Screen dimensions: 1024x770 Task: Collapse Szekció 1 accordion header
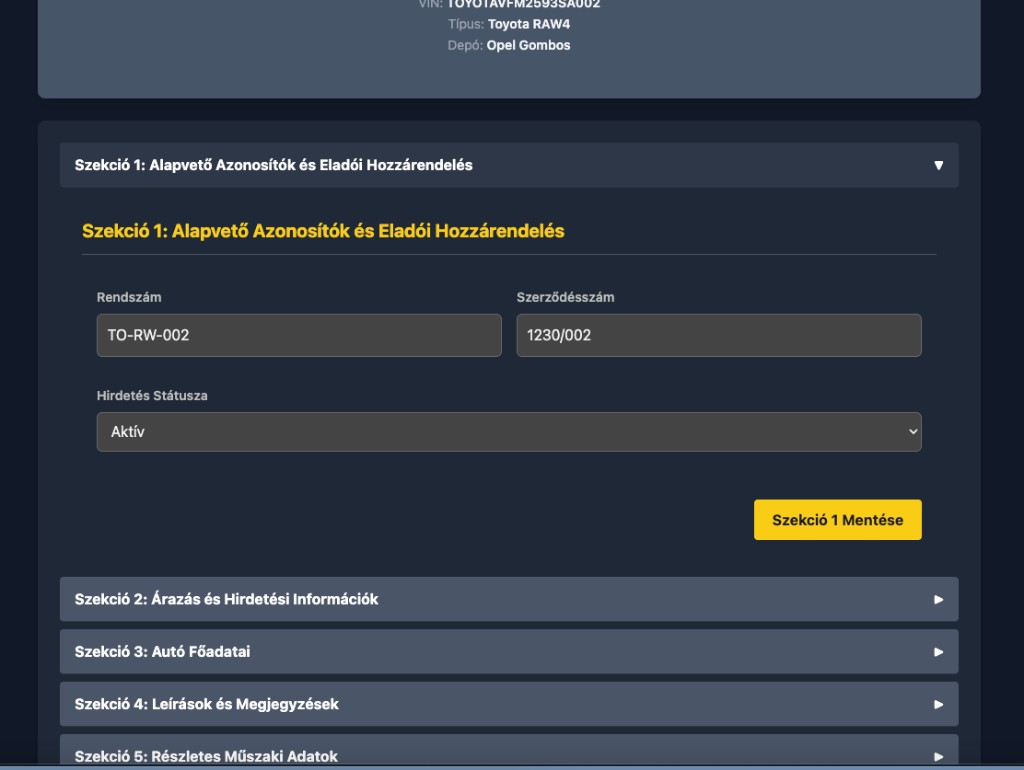pyautogui.click(x=509, y=165)
